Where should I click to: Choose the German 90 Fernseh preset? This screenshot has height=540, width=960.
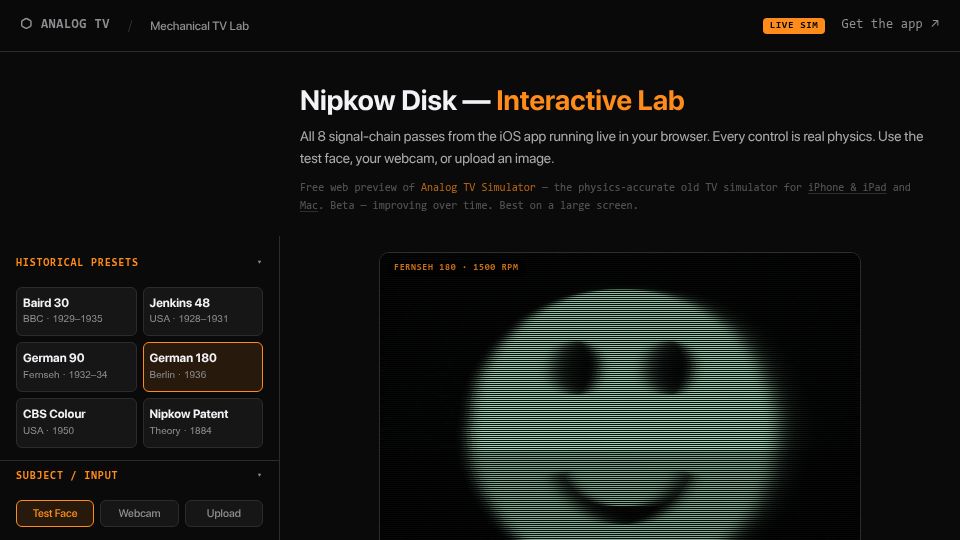(77, 367)
